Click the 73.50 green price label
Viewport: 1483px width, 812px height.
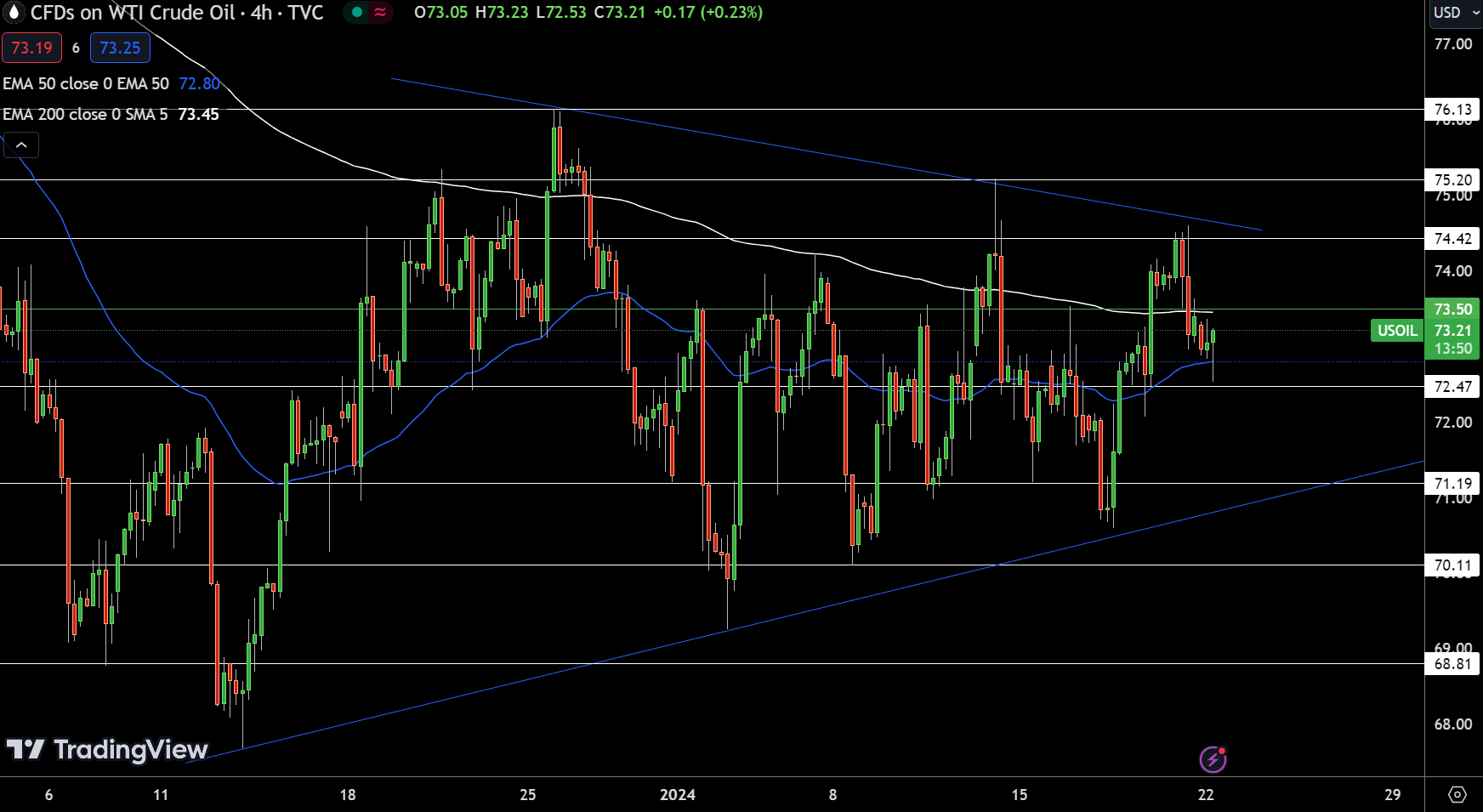coord(1452,309)
